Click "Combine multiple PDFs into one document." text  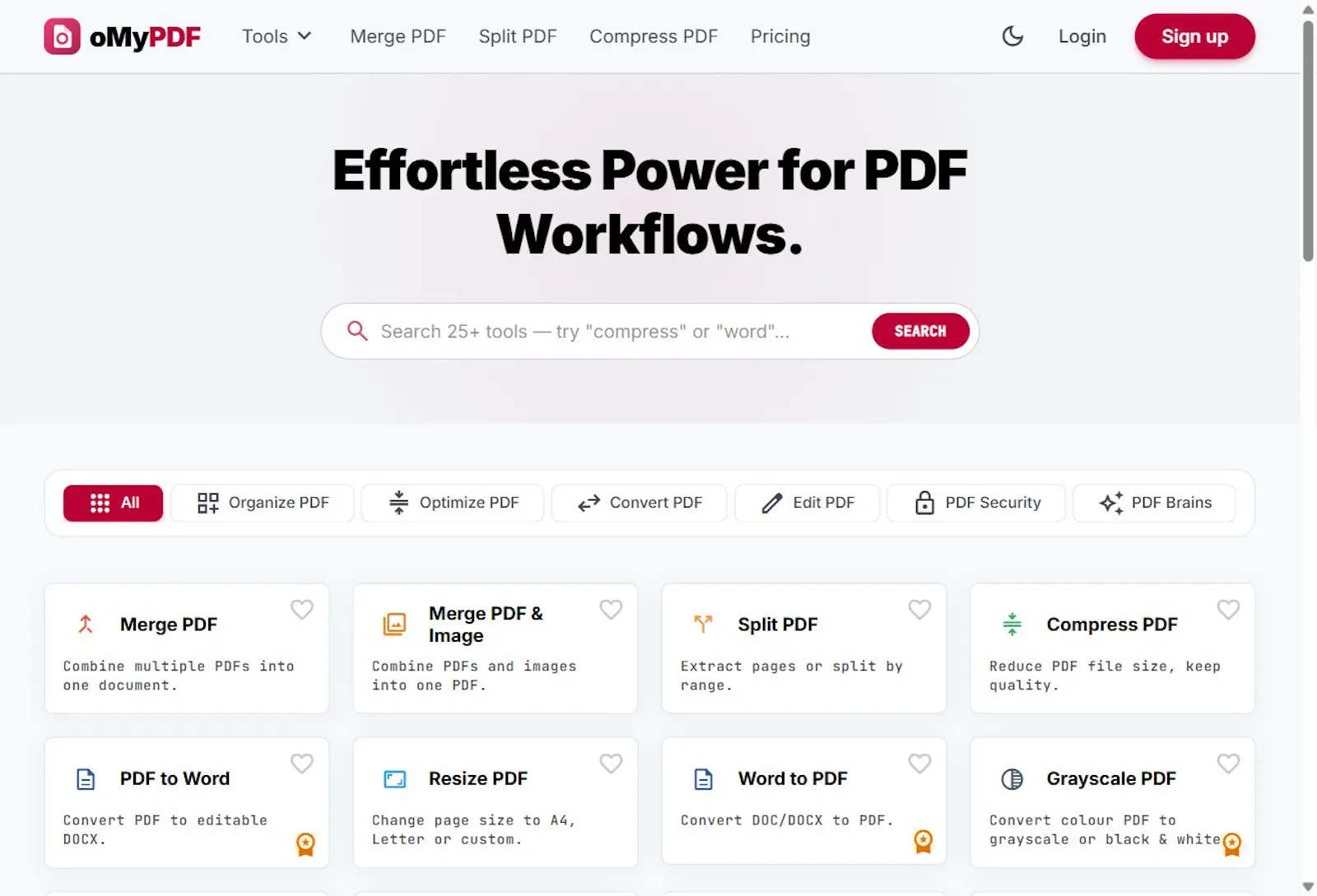[179, 675]
